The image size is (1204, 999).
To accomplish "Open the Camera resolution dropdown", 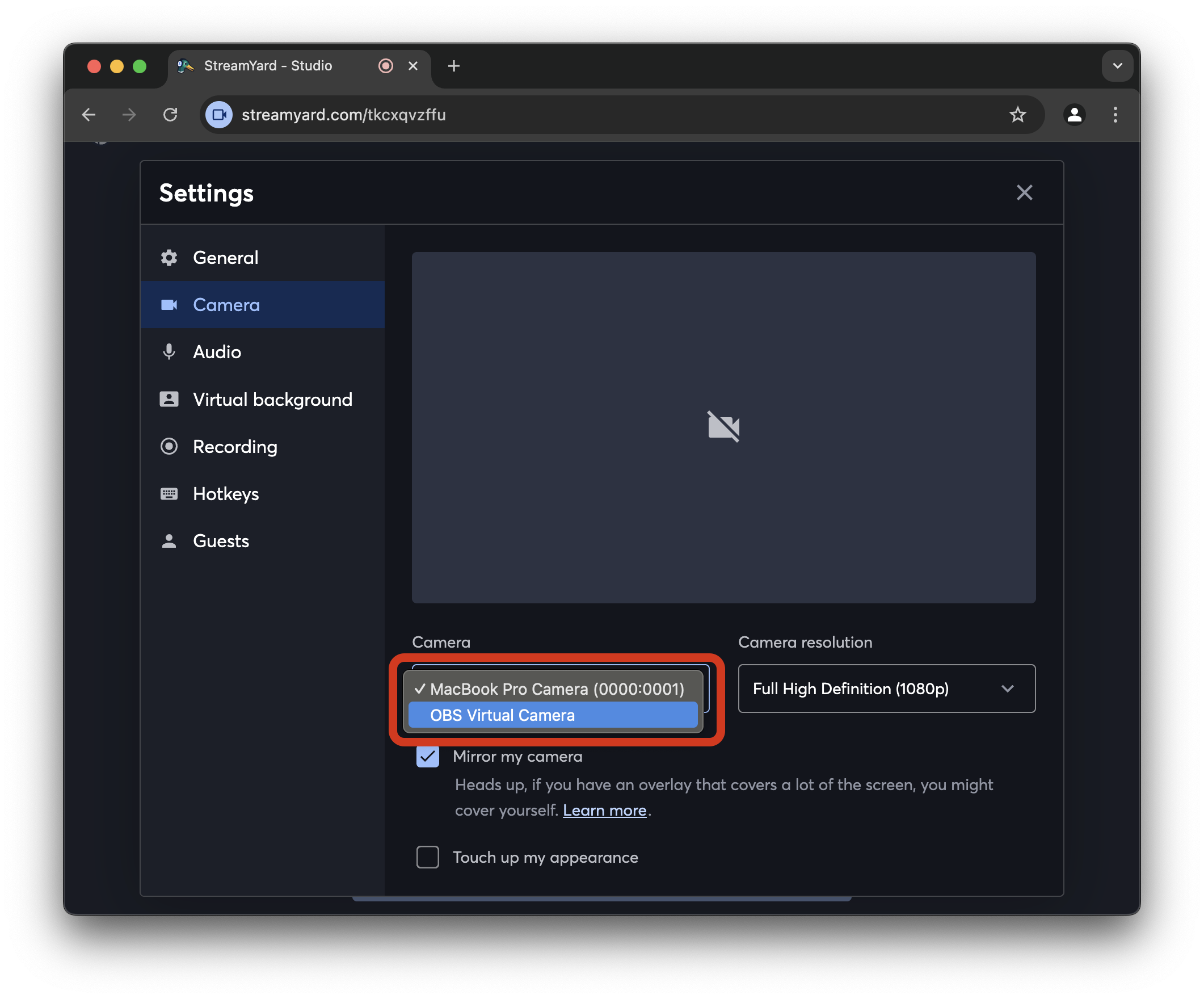I will (886, 688).
